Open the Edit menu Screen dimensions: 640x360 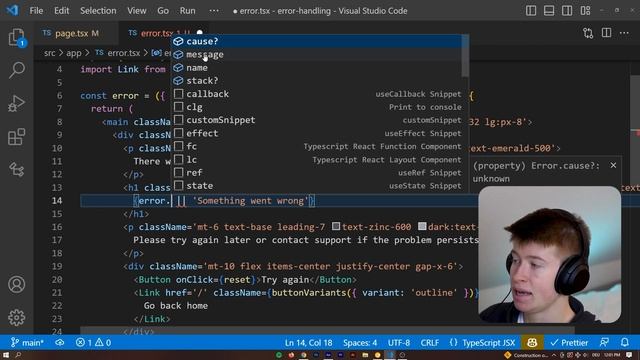click(x=62, y=11)
